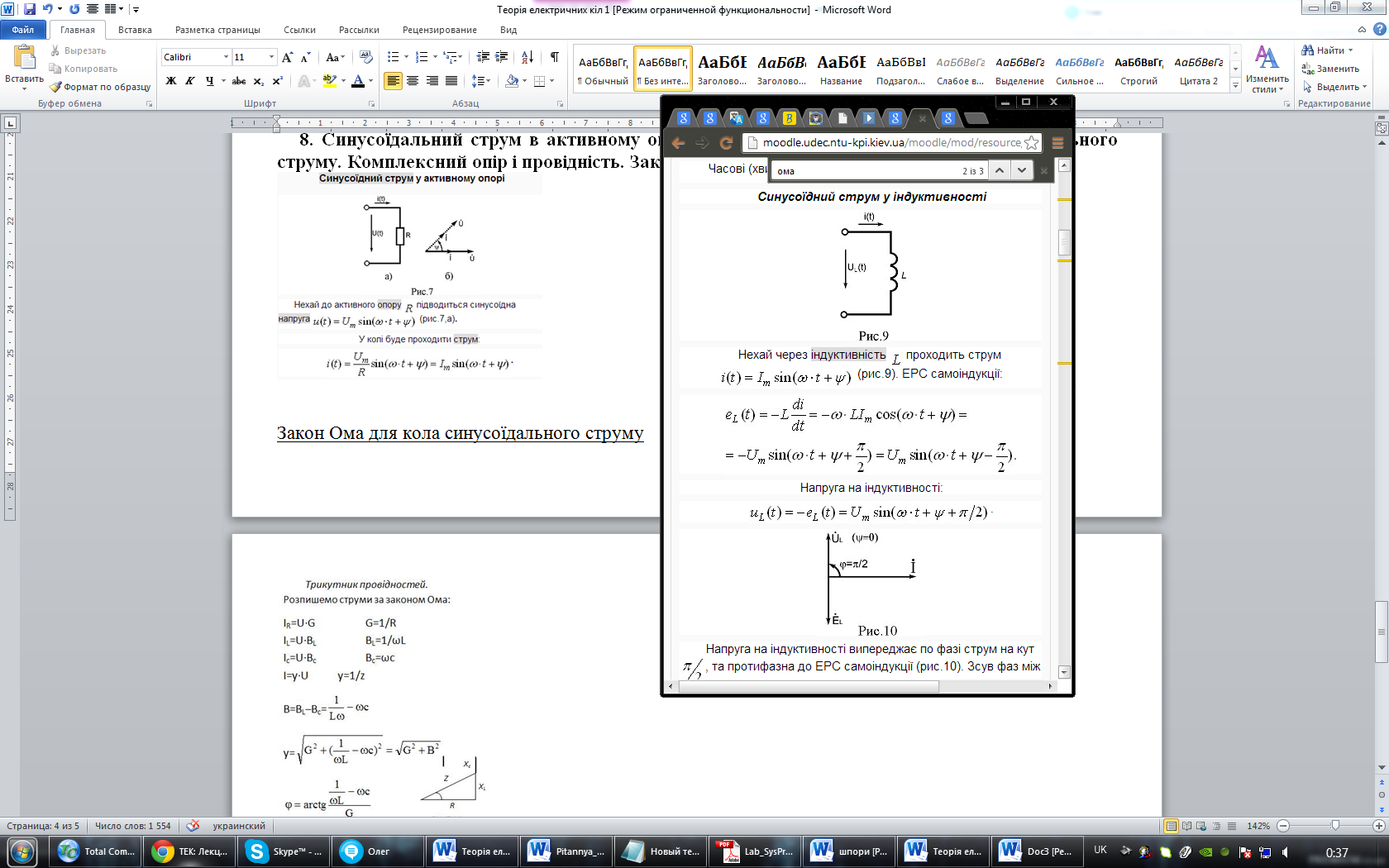
Task: Increase paragraph indent
Action: tap(502, 57)
